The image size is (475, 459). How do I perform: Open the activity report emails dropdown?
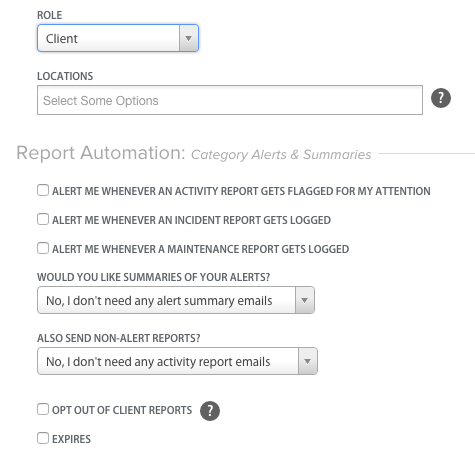click(177, 361)
